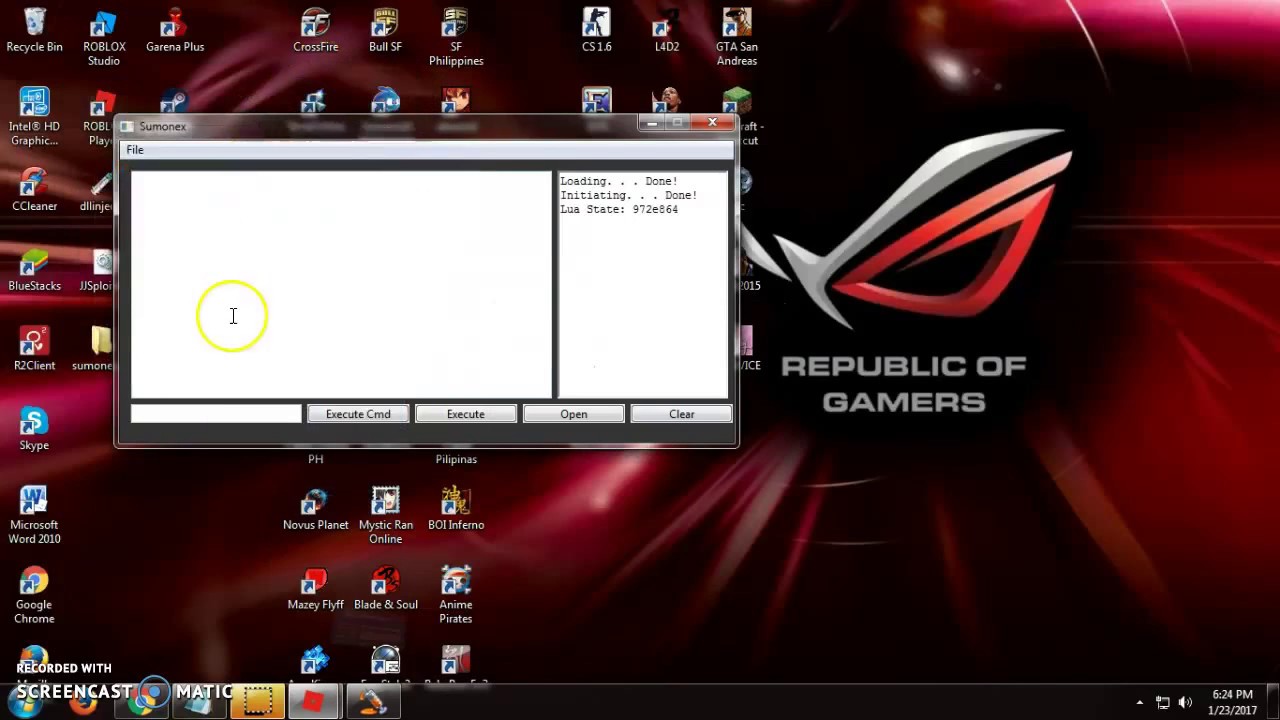The height and width of the screenshot is (720, 1280).
Task: Select the Intel HD Graphics desktop icon
Action: tap(34, 118)
